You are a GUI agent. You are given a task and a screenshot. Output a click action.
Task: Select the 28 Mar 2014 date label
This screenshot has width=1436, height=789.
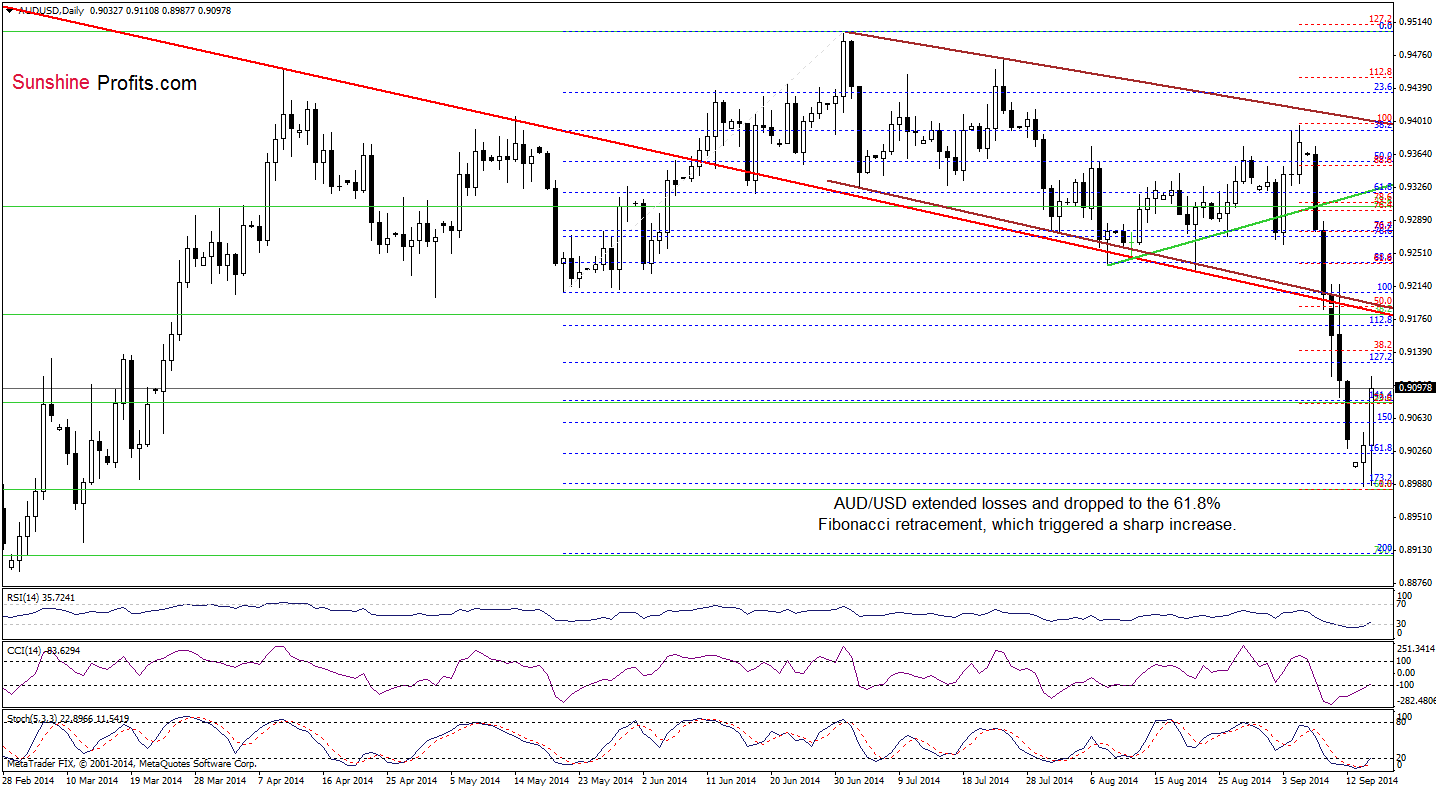click(x=221, y=780)
